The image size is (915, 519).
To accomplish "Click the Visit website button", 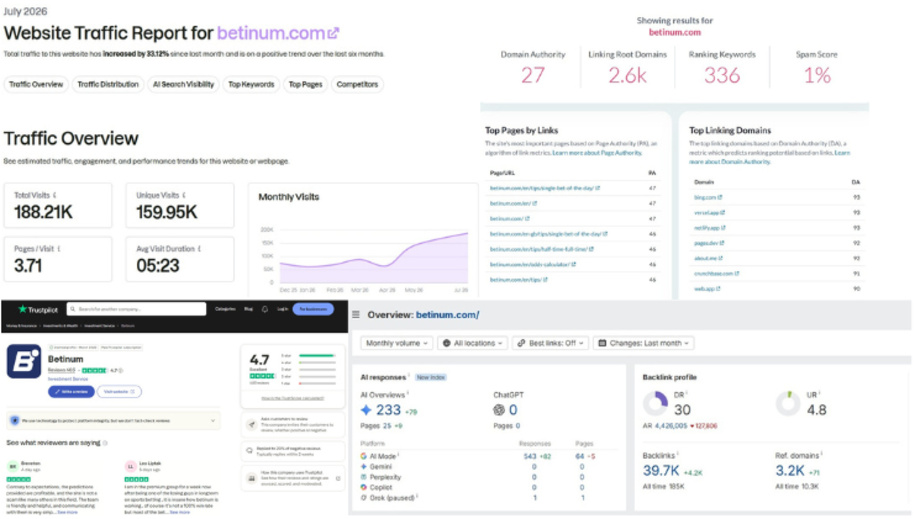I will [119, 392].
